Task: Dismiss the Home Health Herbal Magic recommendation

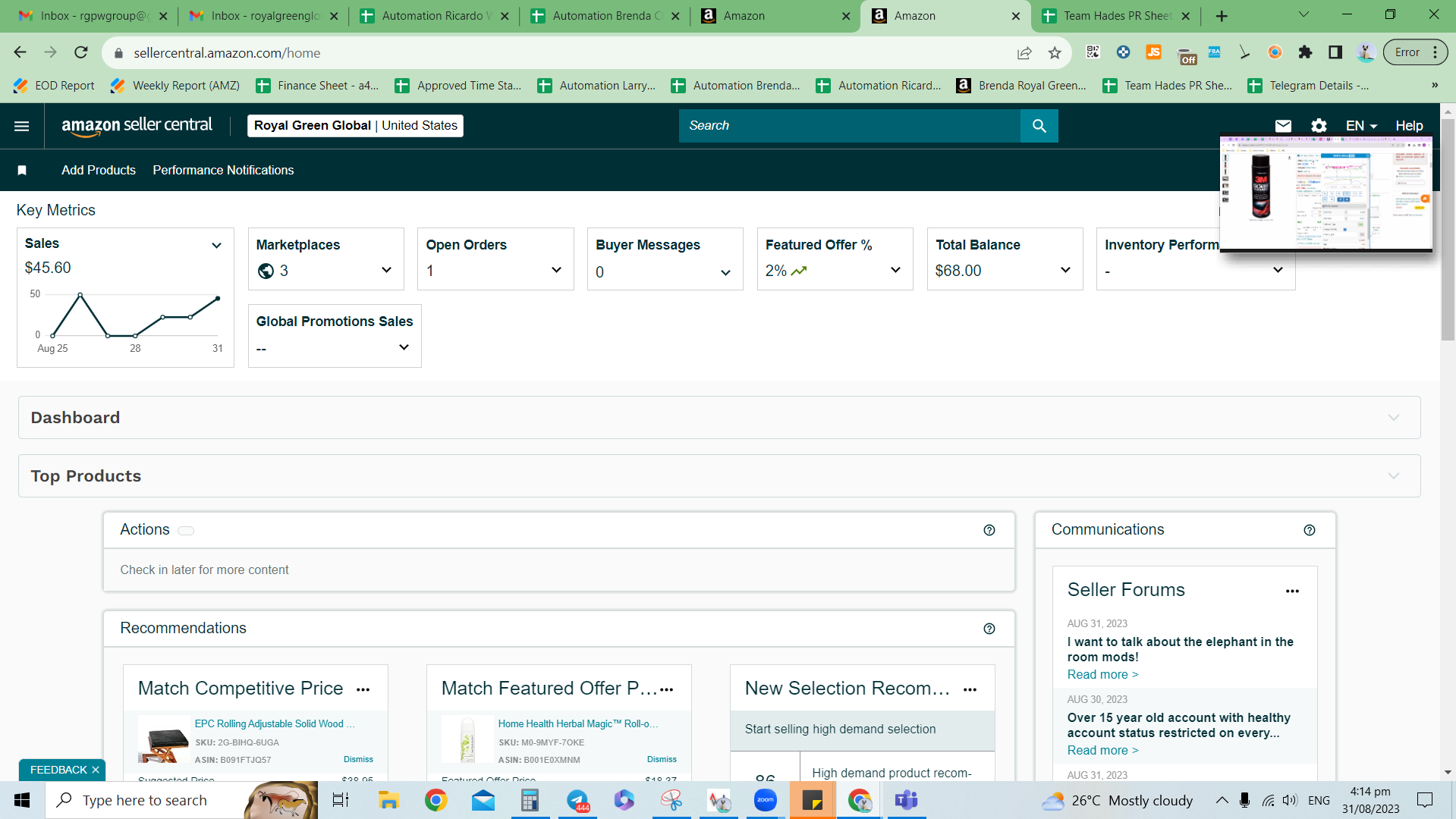Action: coord(662,760)
